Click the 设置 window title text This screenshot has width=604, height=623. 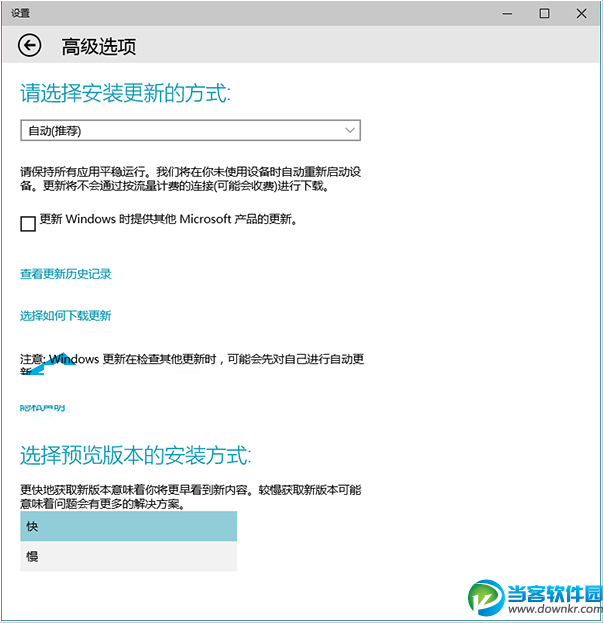(x=20, y=14)
